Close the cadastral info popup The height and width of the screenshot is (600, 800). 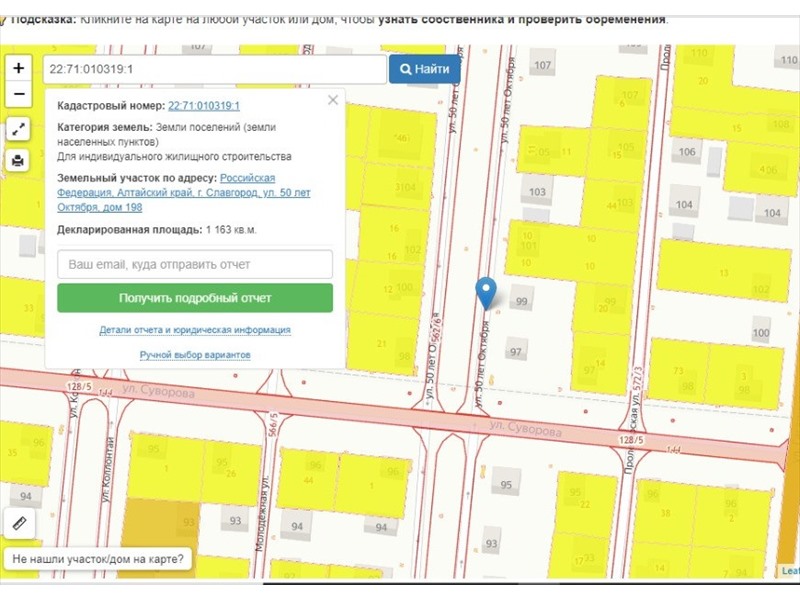click(x=333, y=100)
